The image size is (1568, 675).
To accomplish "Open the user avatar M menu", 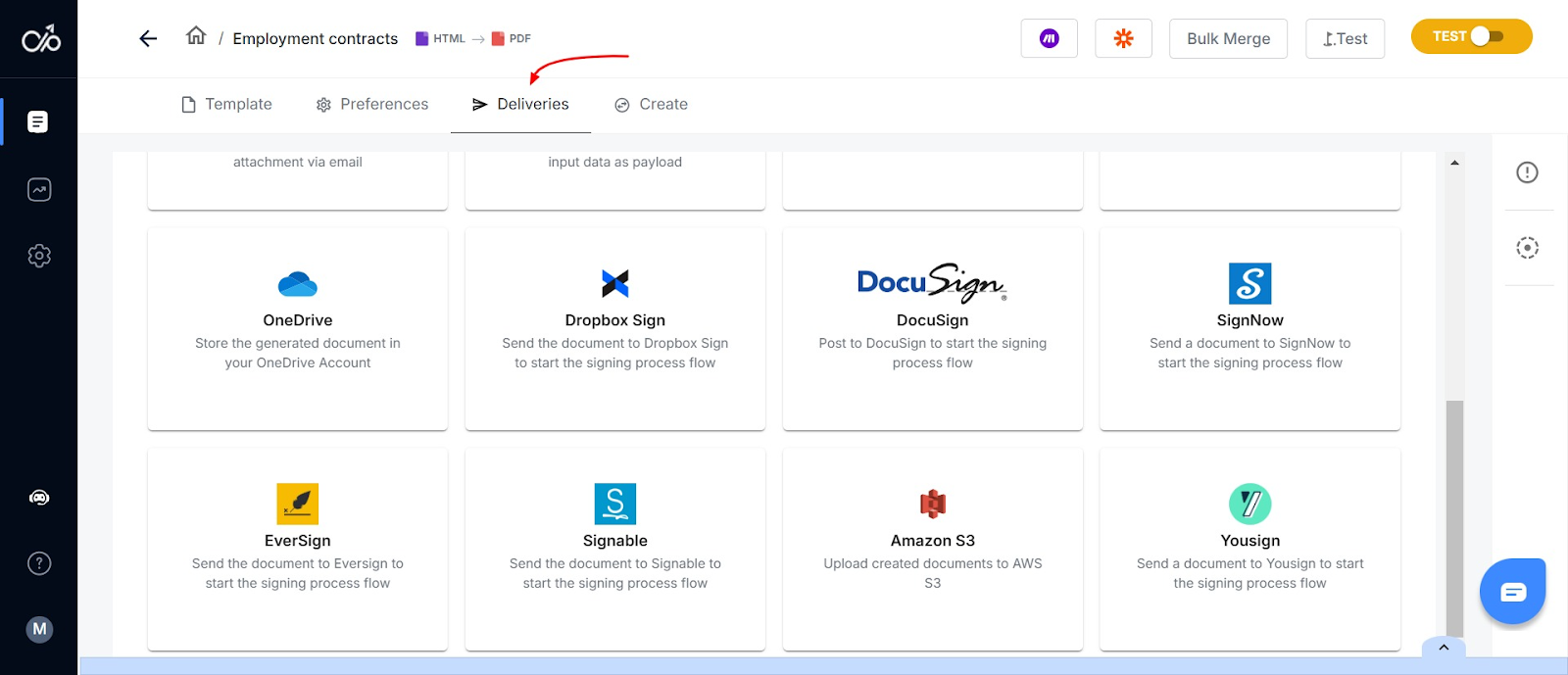I will pyautogui.click(x=39, y=629).
